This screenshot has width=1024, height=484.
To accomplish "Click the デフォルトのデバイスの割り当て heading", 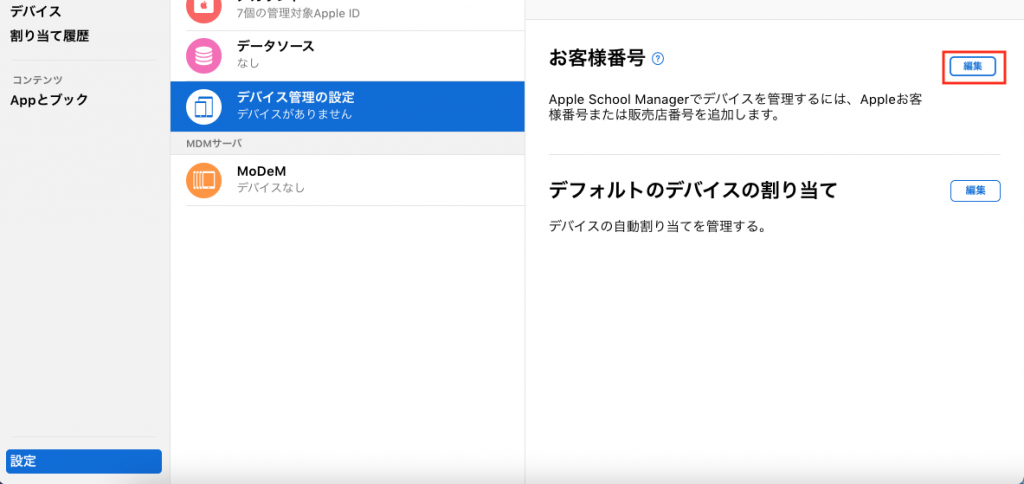I will coord(693,190).
